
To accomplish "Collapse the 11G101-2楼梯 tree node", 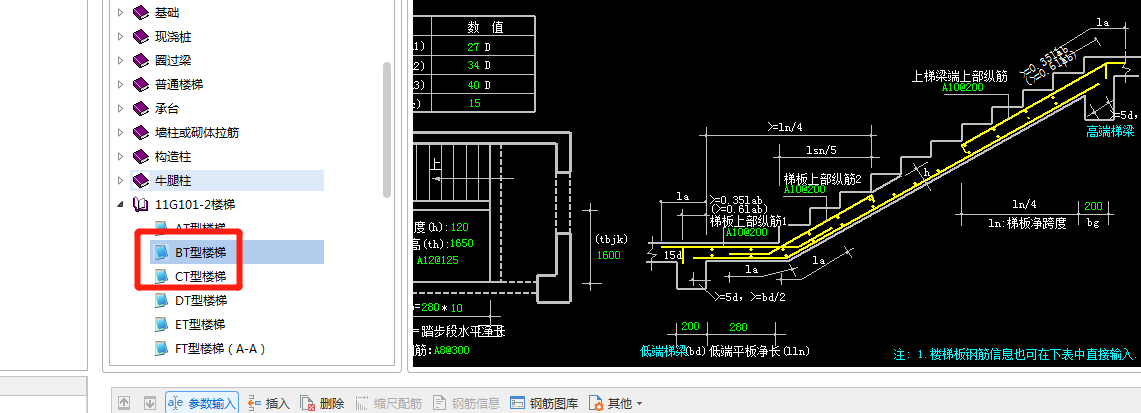I will point(121,205).
